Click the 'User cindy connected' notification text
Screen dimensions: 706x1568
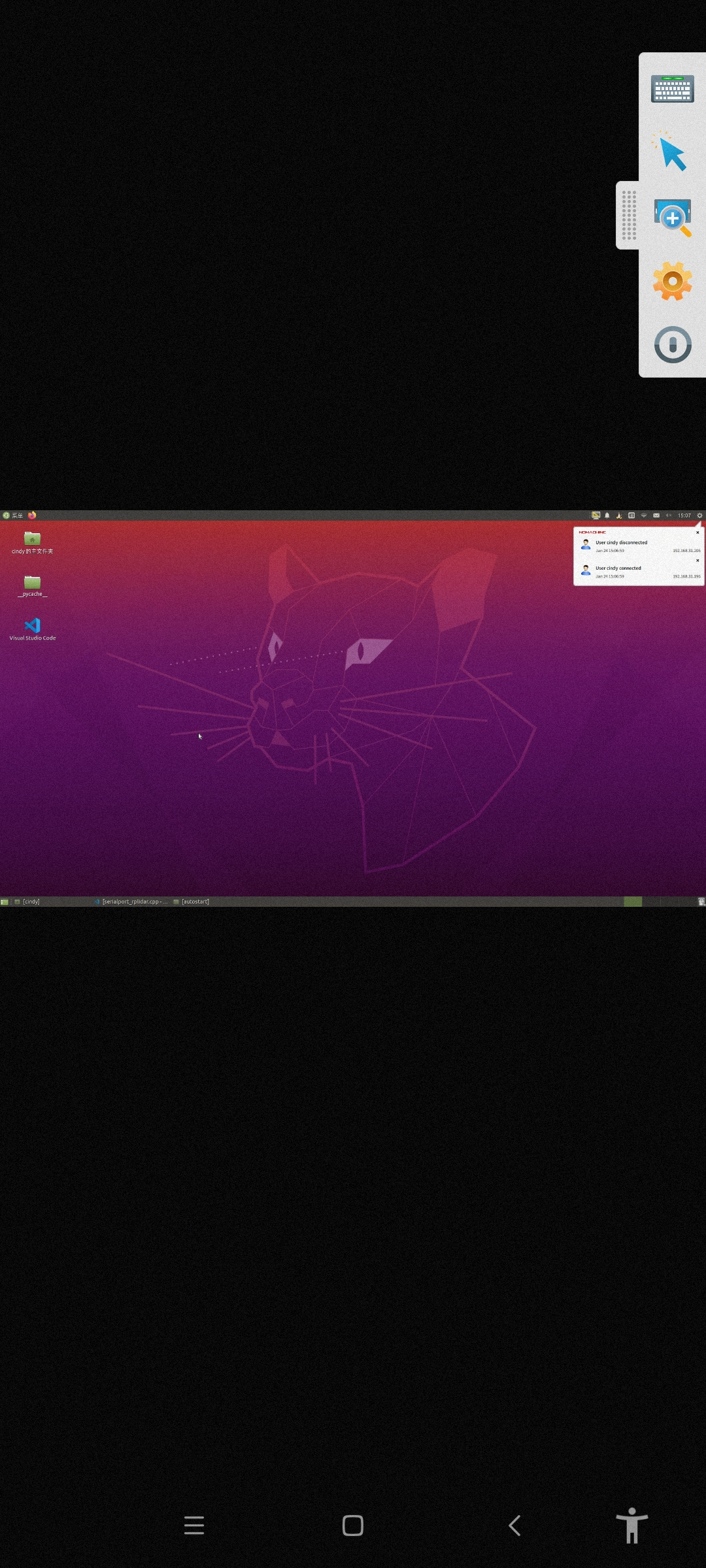618,568
